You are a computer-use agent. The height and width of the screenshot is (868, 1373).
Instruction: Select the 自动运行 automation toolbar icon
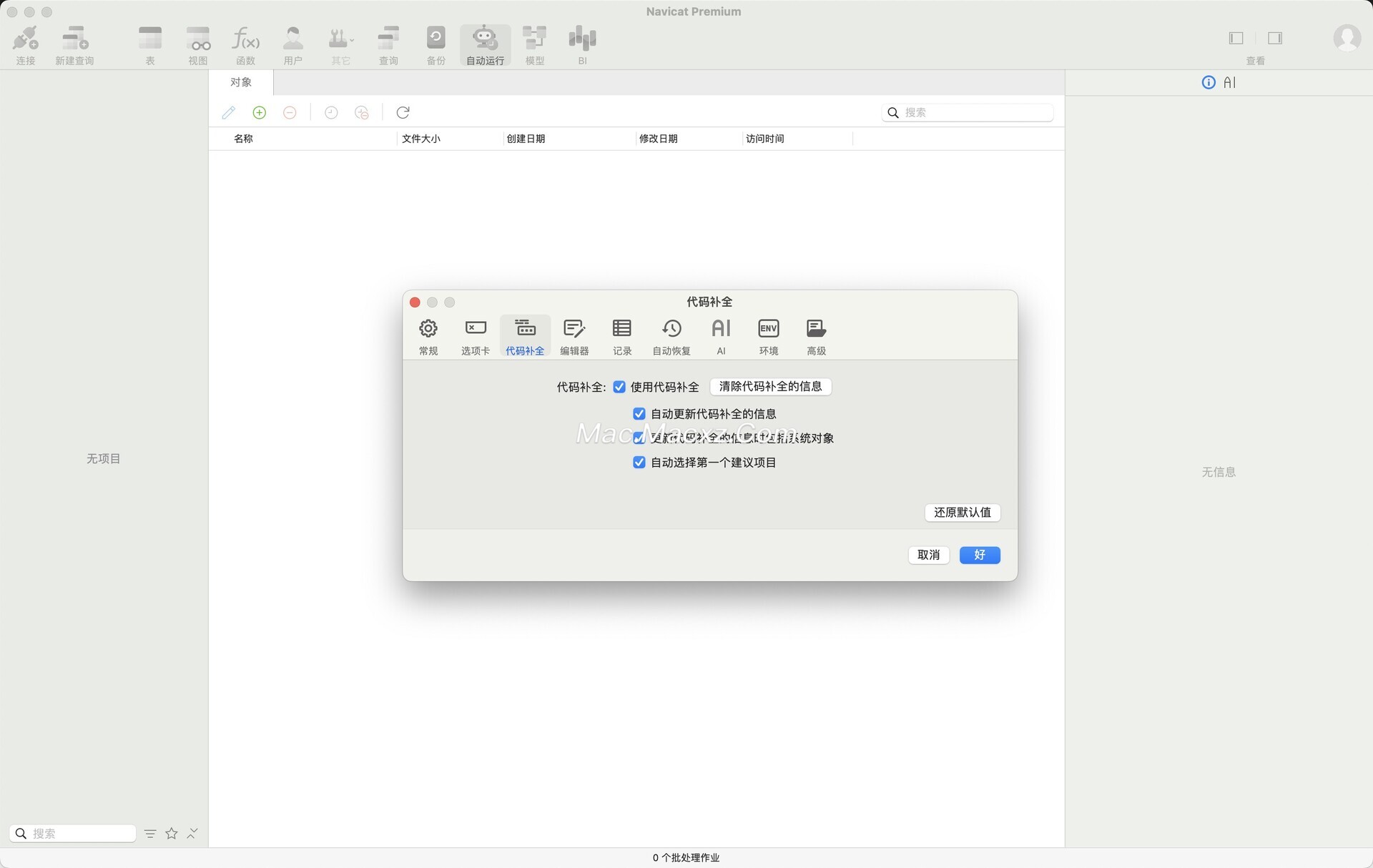pyautogui.click(x=485, y=45)
